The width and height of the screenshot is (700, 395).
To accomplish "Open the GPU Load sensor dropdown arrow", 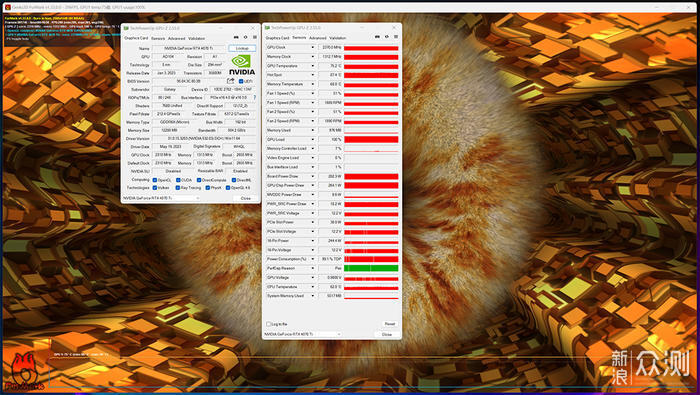I will pyautogui.click(x=312, y=139).
